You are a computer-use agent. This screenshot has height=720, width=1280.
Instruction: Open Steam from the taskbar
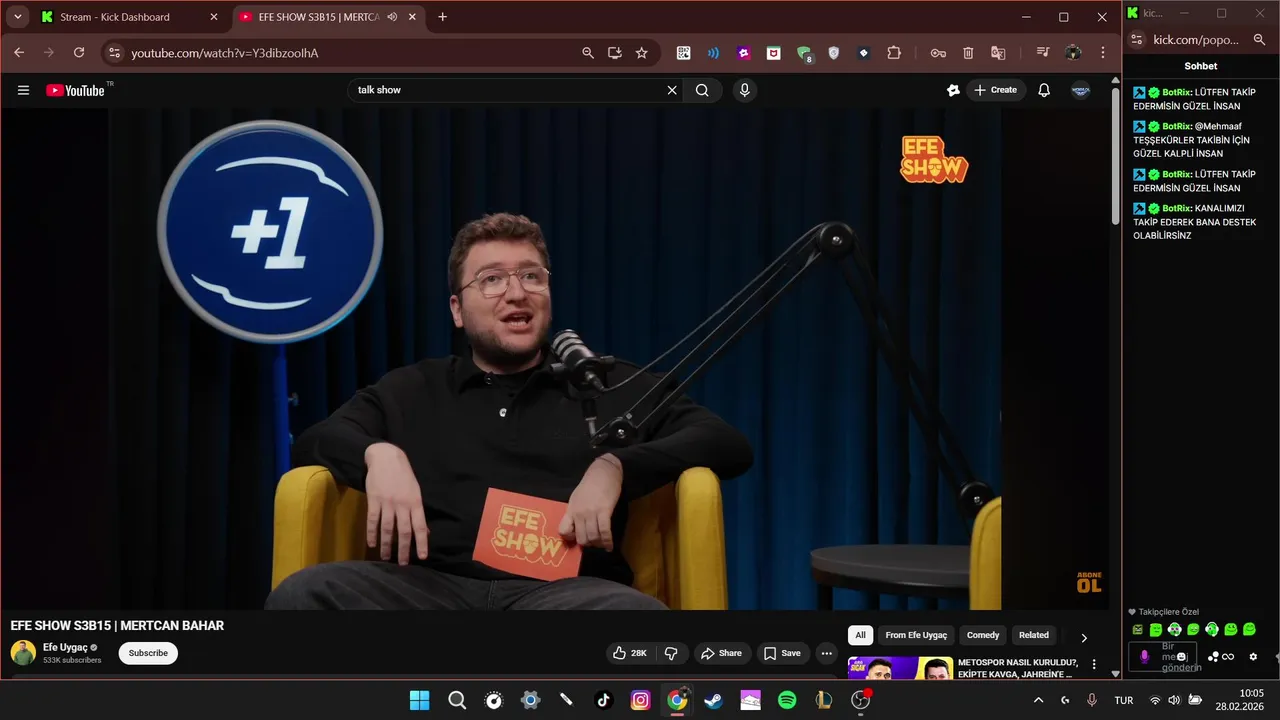(714, 700)
